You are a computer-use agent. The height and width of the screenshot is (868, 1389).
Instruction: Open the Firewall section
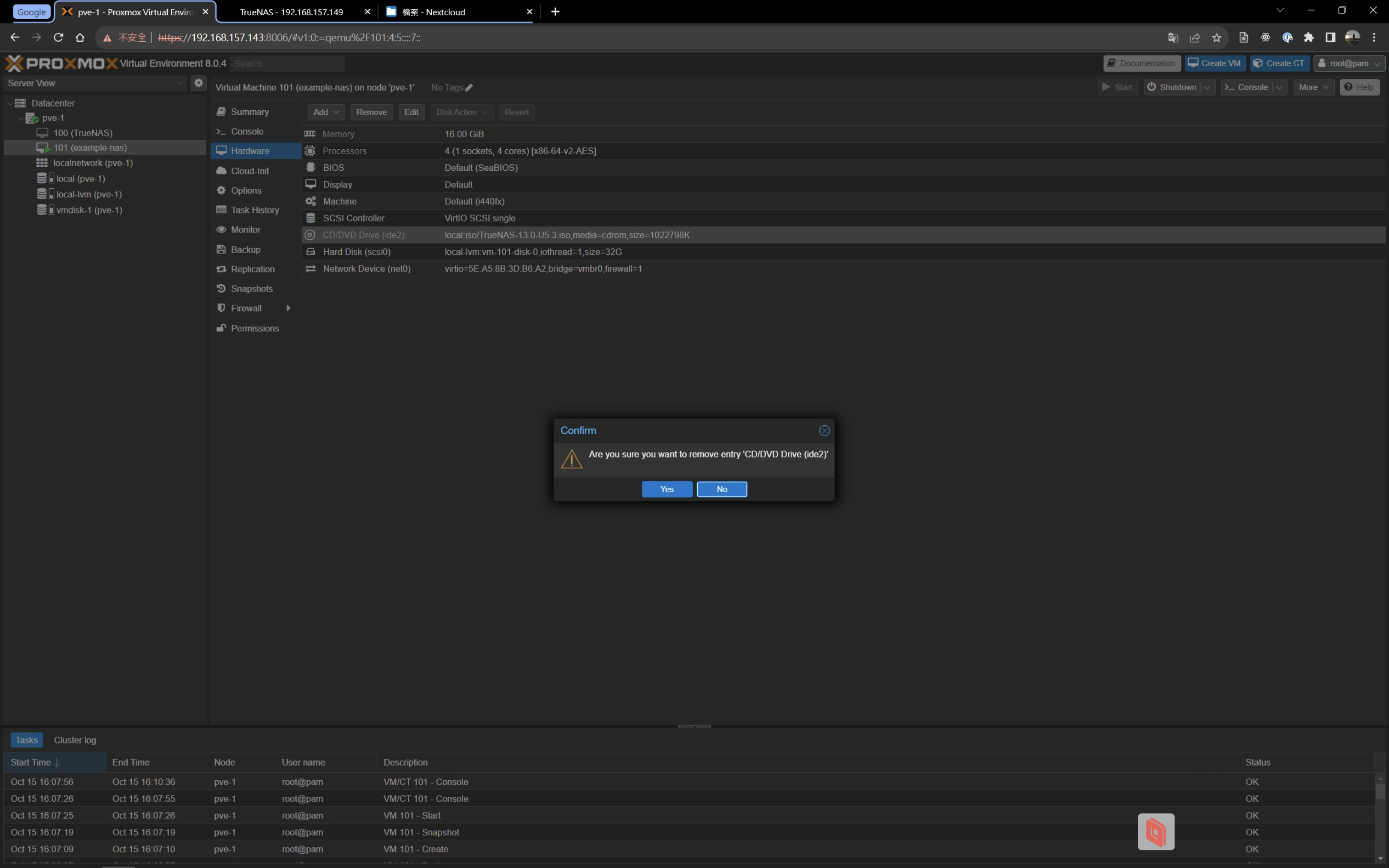click(x=246, y=308)
